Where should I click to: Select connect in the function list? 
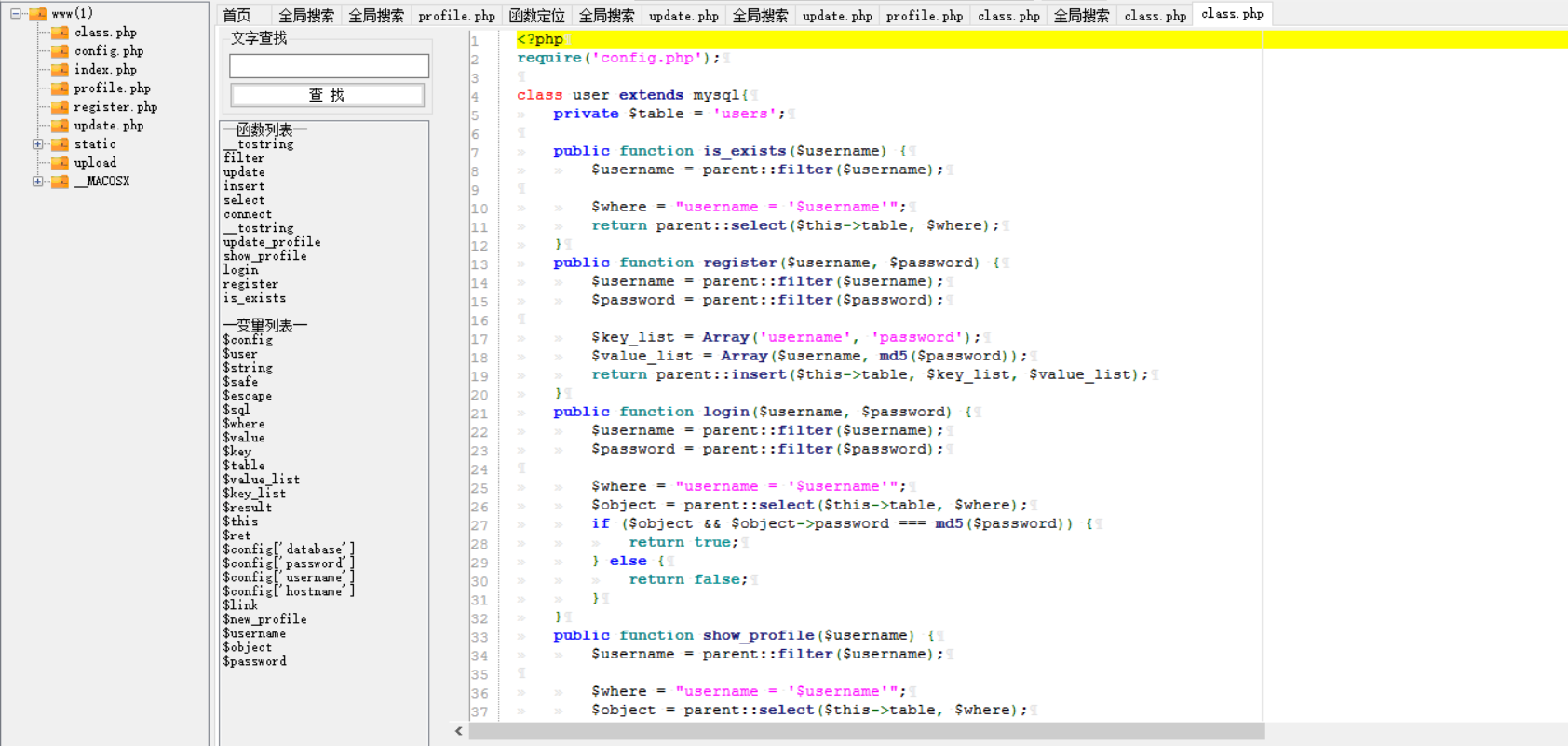tap(248, 214)
